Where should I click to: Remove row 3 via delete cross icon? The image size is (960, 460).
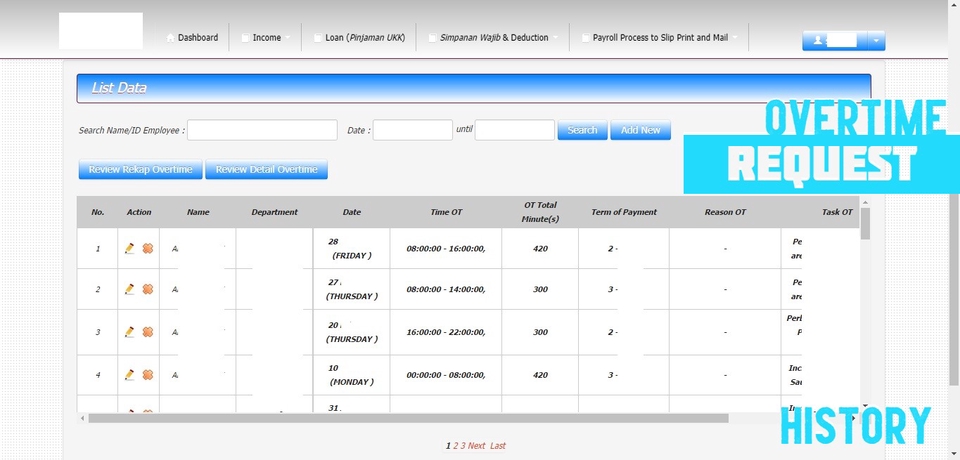pyautogui.click(x=148, y=331)
